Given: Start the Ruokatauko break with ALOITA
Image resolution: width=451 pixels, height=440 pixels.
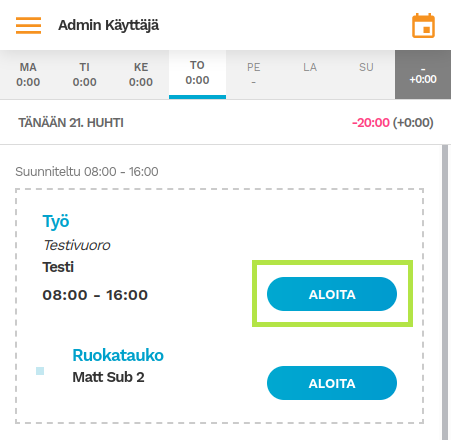Looking at the screenshot, I should pos(332,383).
